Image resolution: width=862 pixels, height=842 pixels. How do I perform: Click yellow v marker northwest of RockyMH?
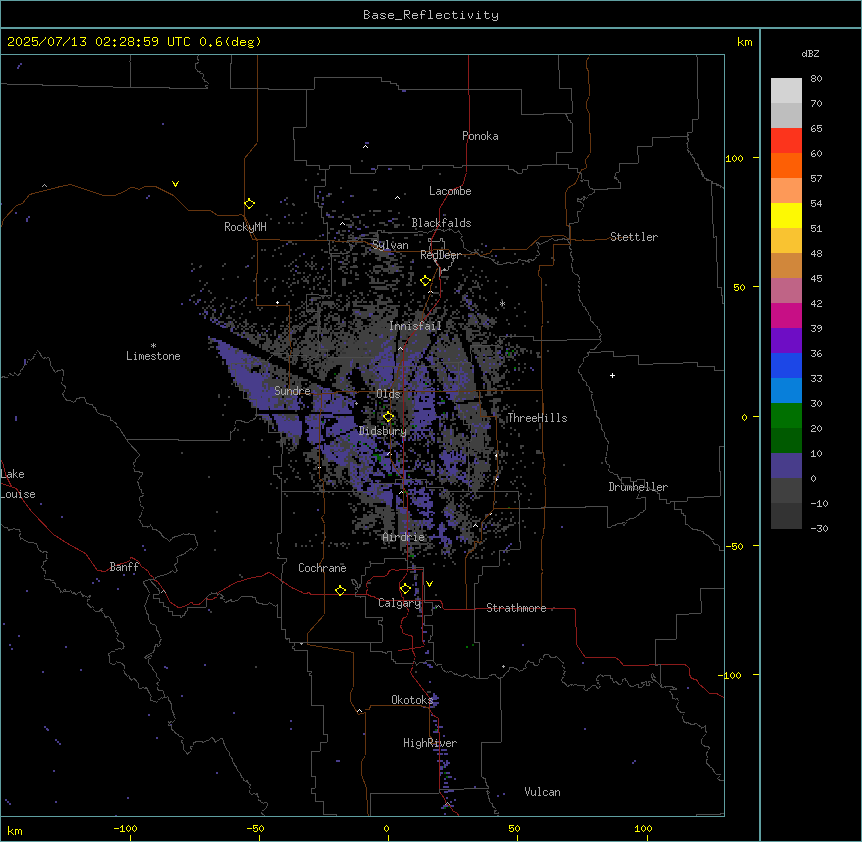pos(175,184)
